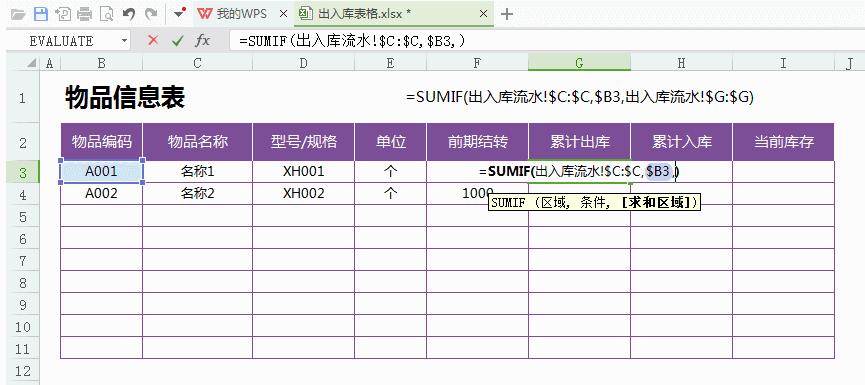Select column C header

point(197,63)
